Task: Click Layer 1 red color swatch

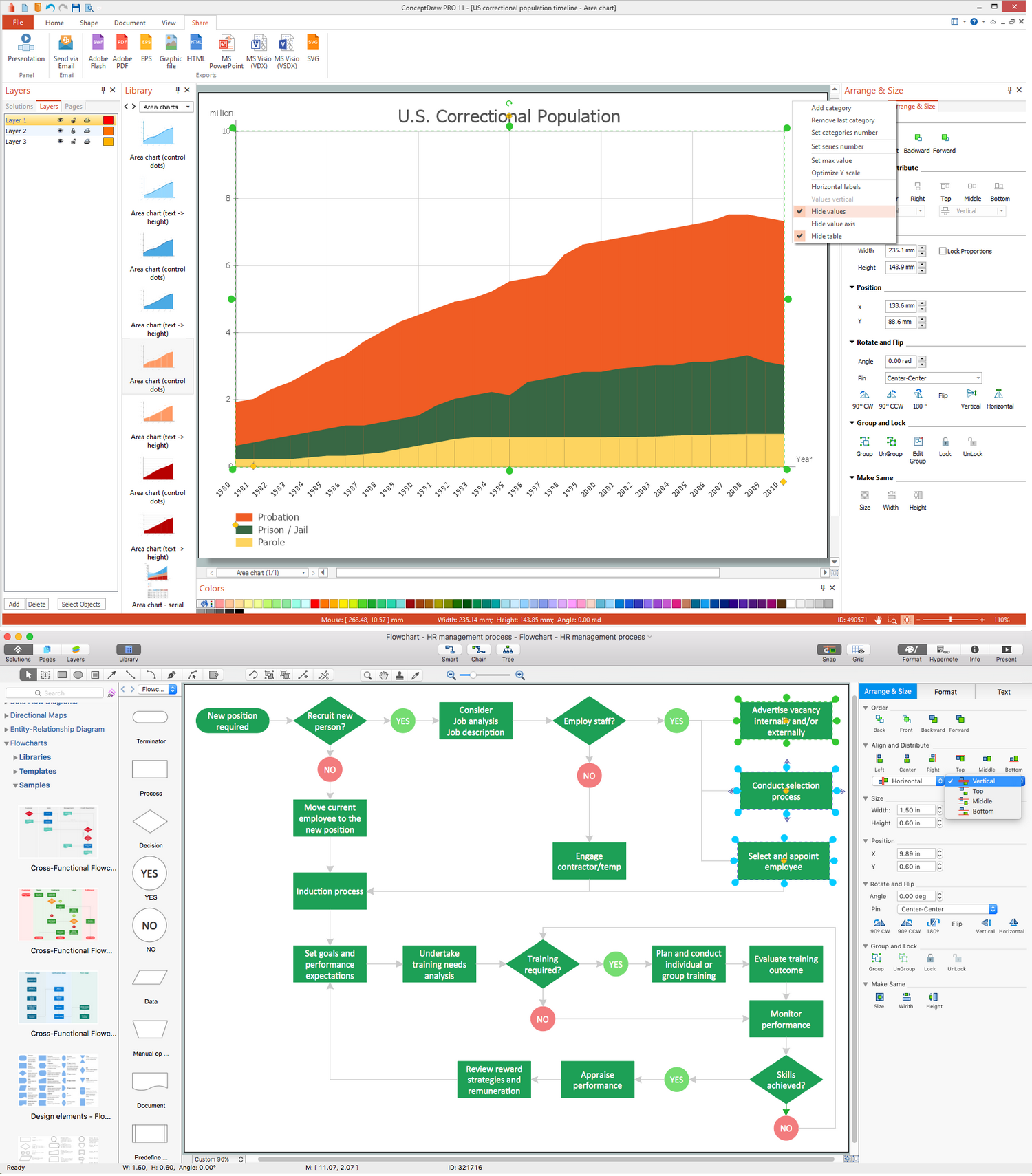Action: coord(108,120)
